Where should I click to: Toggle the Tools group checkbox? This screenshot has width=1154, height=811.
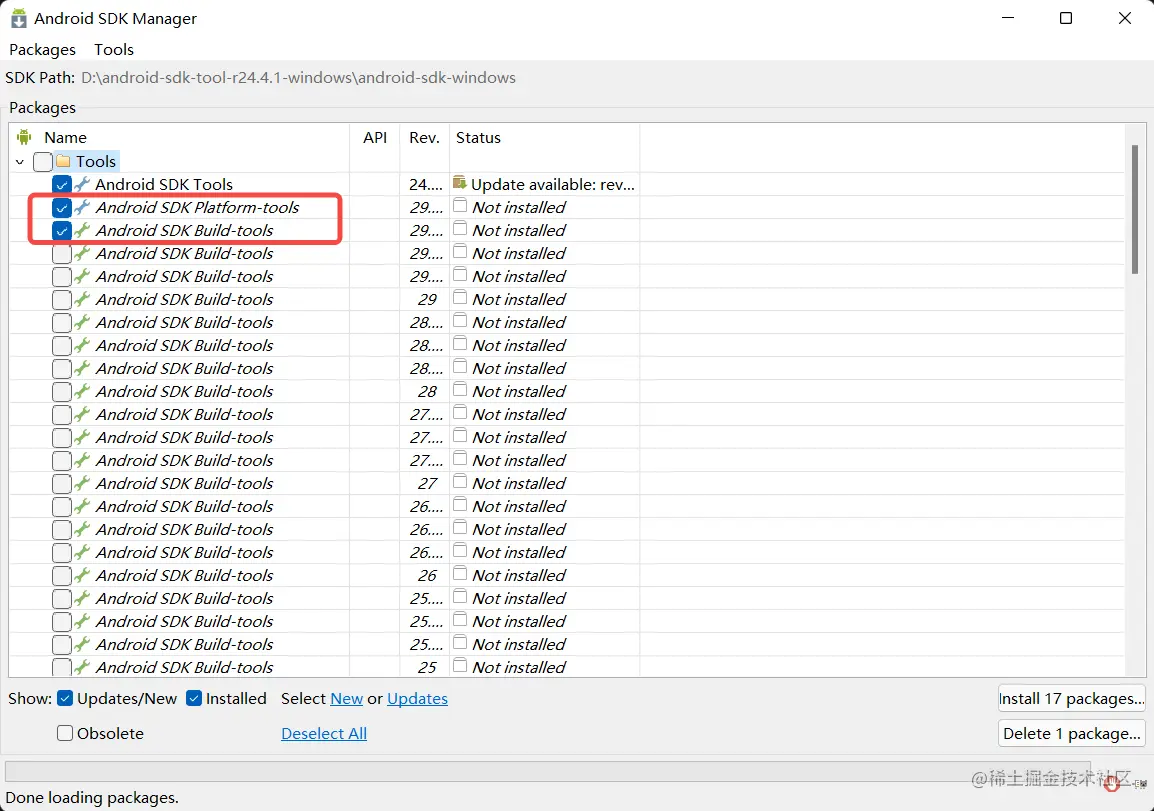point(43,161)
